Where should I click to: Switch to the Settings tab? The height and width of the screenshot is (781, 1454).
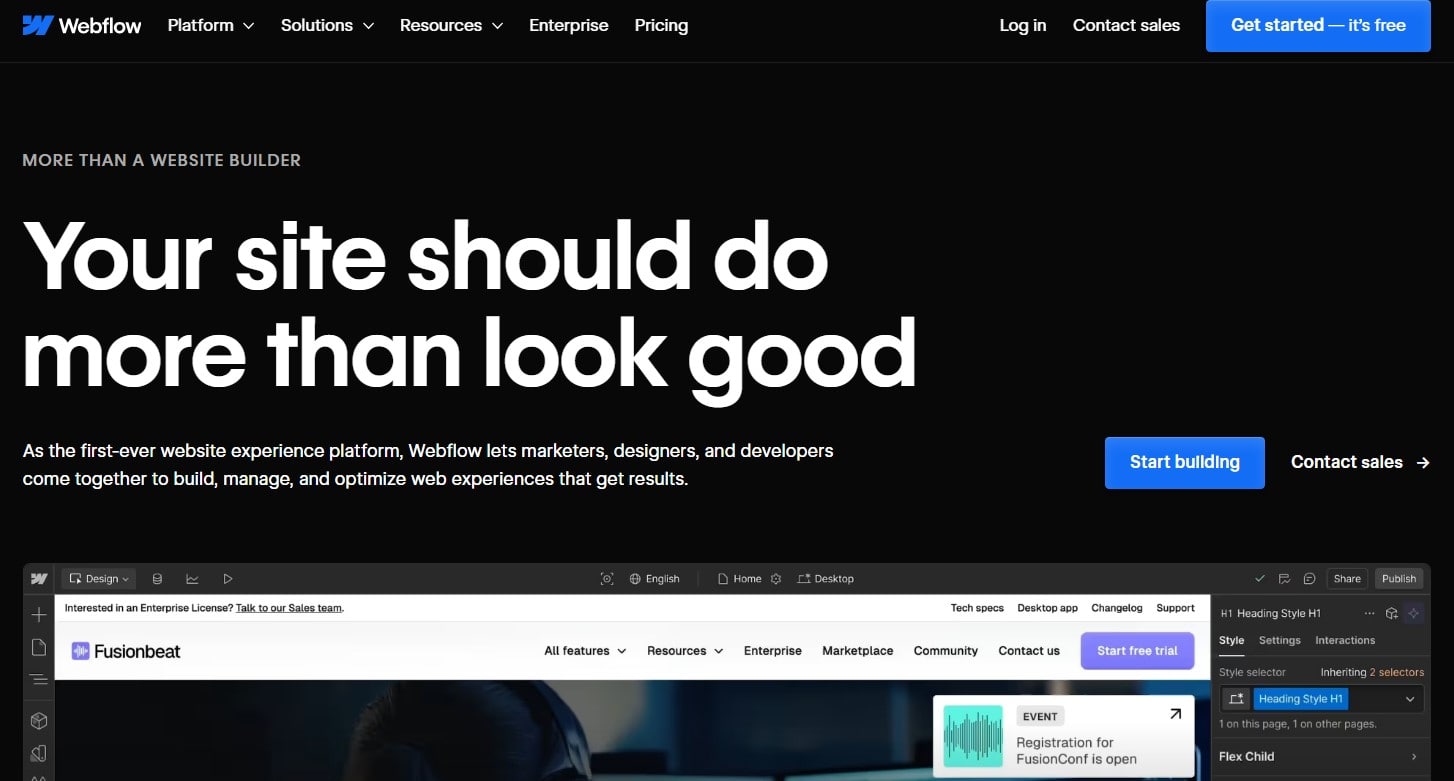point(1280,640)
